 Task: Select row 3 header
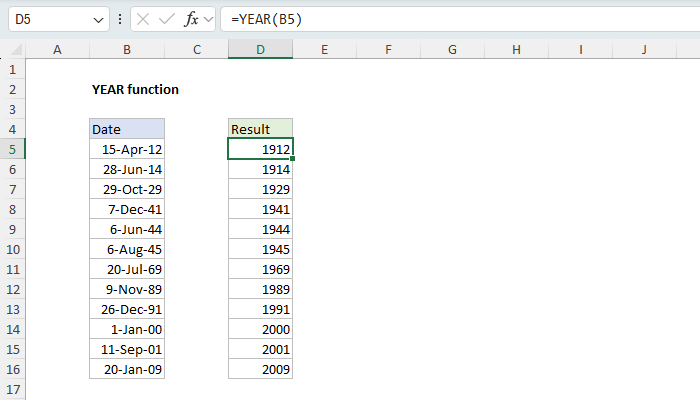[x=12, y=109]
